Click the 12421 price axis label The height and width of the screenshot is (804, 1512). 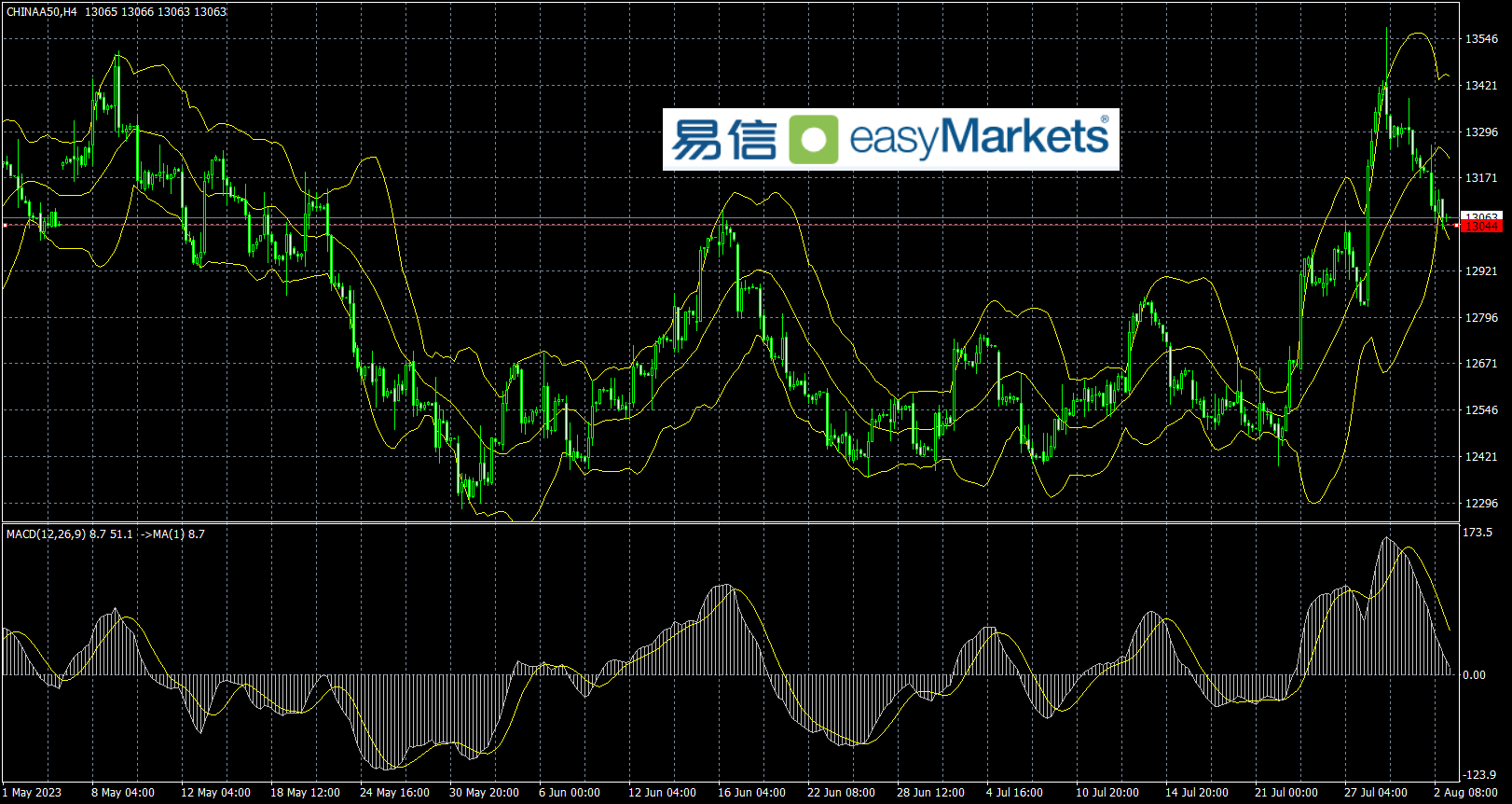(x=1481, y=457)
